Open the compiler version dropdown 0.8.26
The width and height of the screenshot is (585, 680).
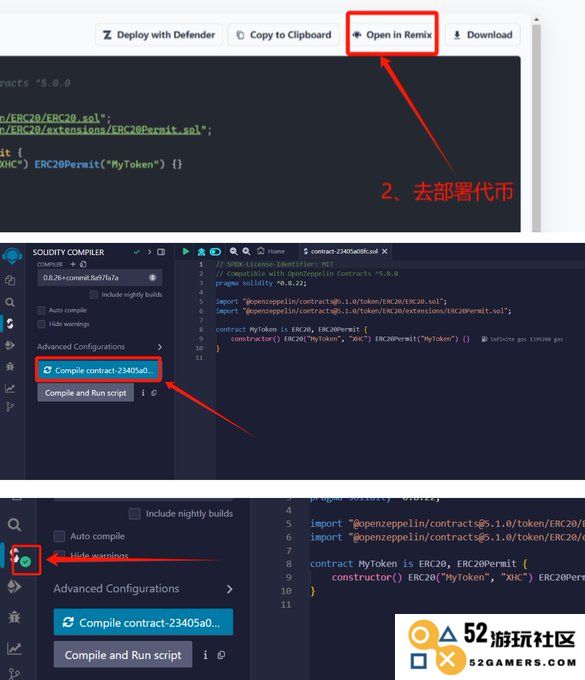coord(100,278)
